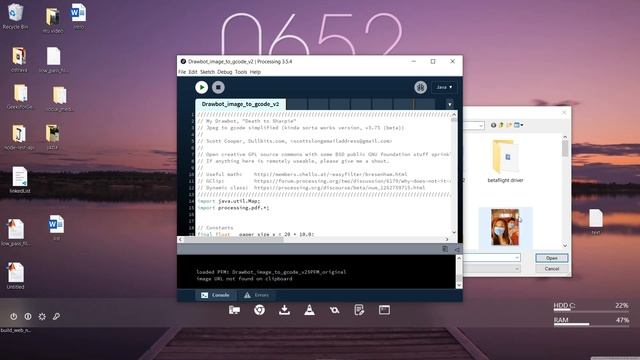Select the betaflight driver folder

tap(505, 161)
